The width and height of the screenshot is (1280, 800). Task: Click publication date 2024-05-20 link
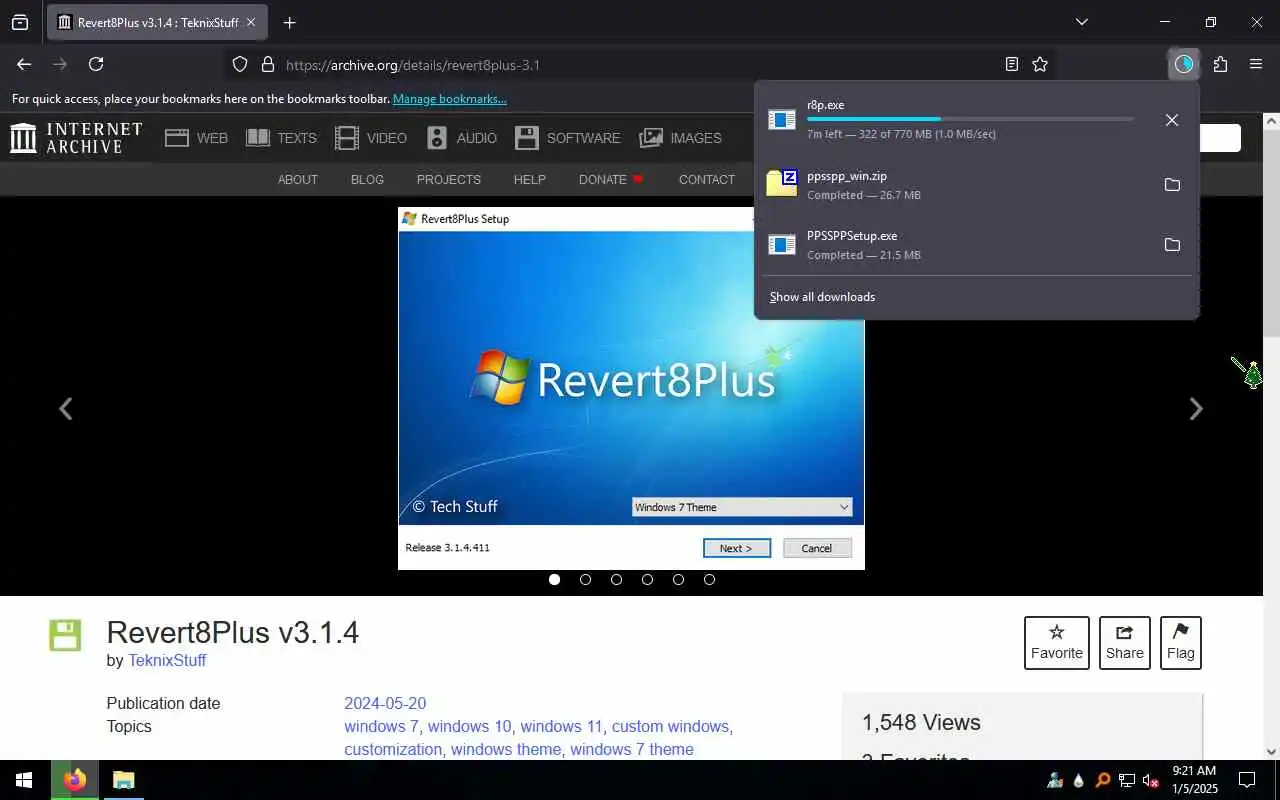[385, 704]
